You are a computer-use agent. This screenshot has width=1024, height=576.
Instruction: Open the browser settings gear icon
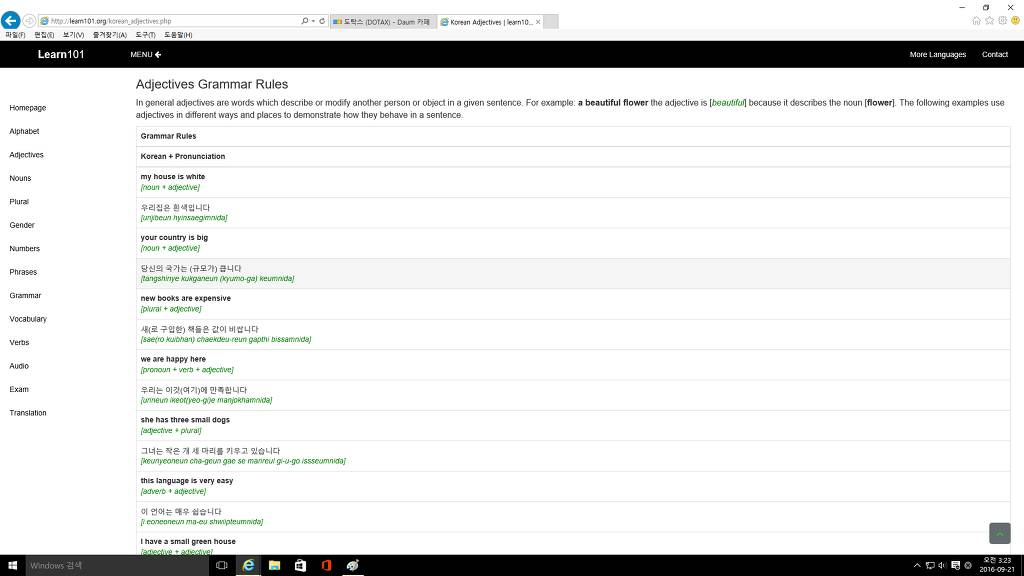click(1002, 20)
